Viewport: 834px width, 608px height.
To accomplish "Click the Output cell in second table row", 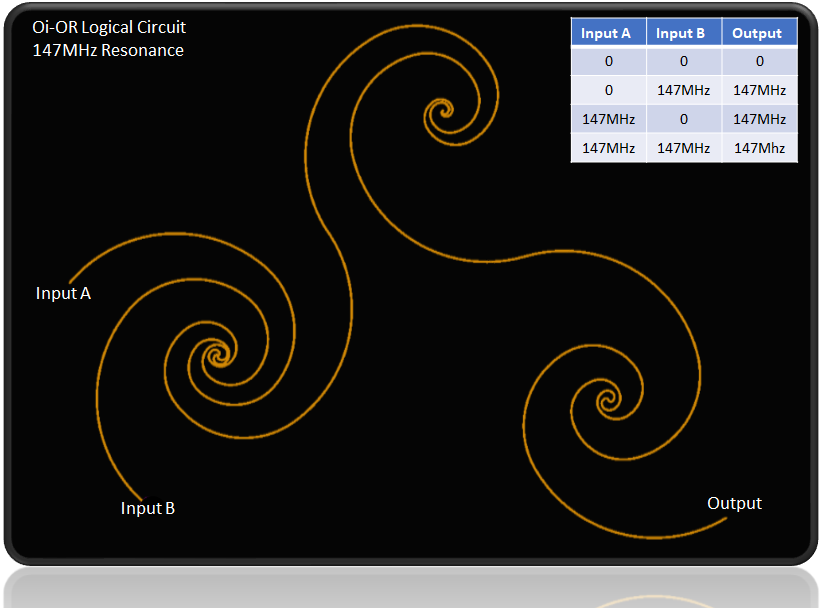I will tap(757, 90).
